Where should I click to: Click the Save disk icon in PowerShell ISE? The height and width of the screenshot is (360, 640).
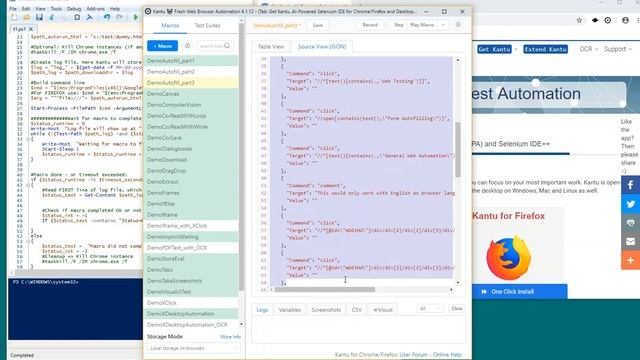[39, 17]
